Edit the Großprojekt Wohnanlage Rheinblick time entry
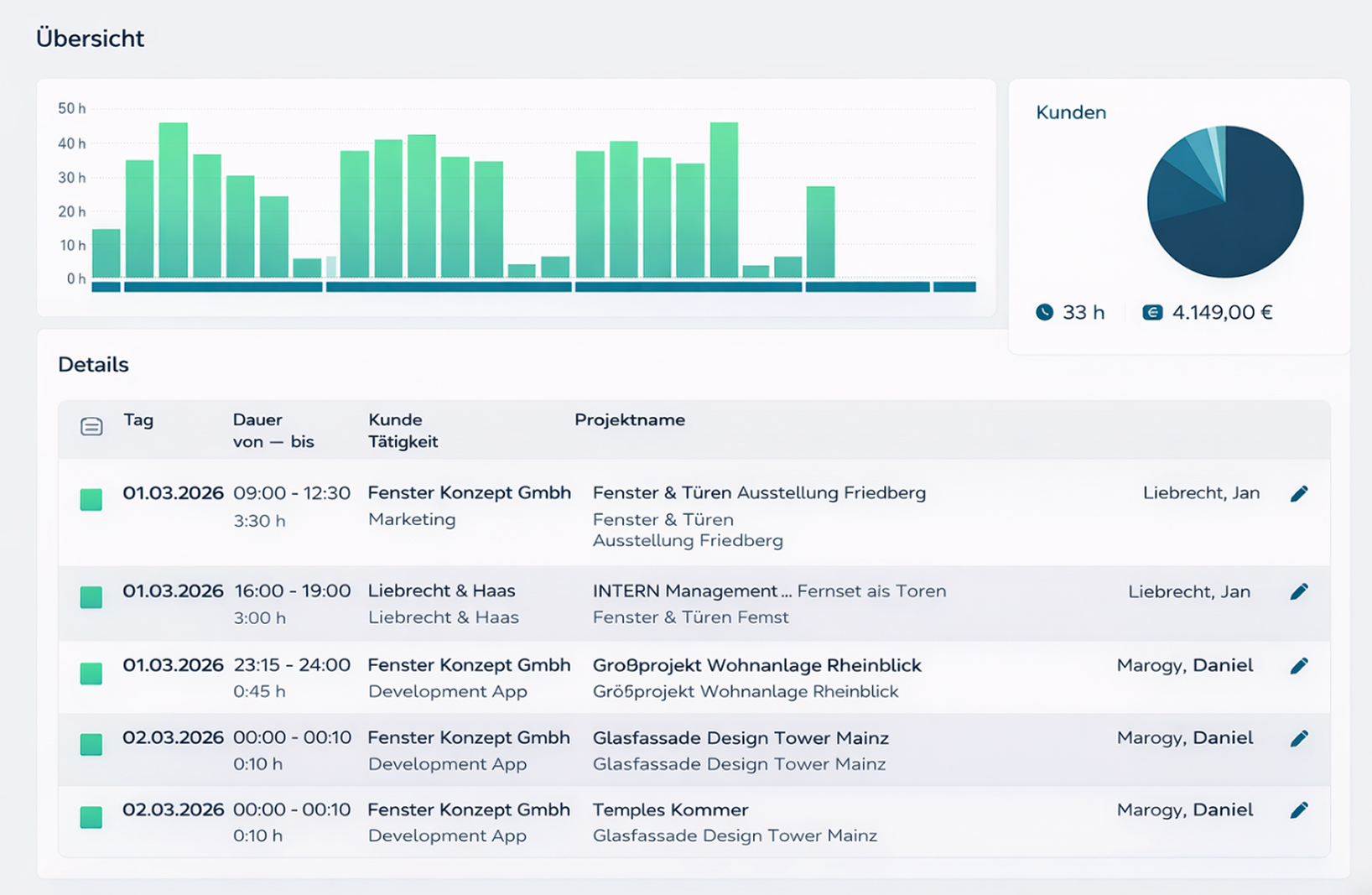Screen dimensions: 1372x895 [1299, 666]
